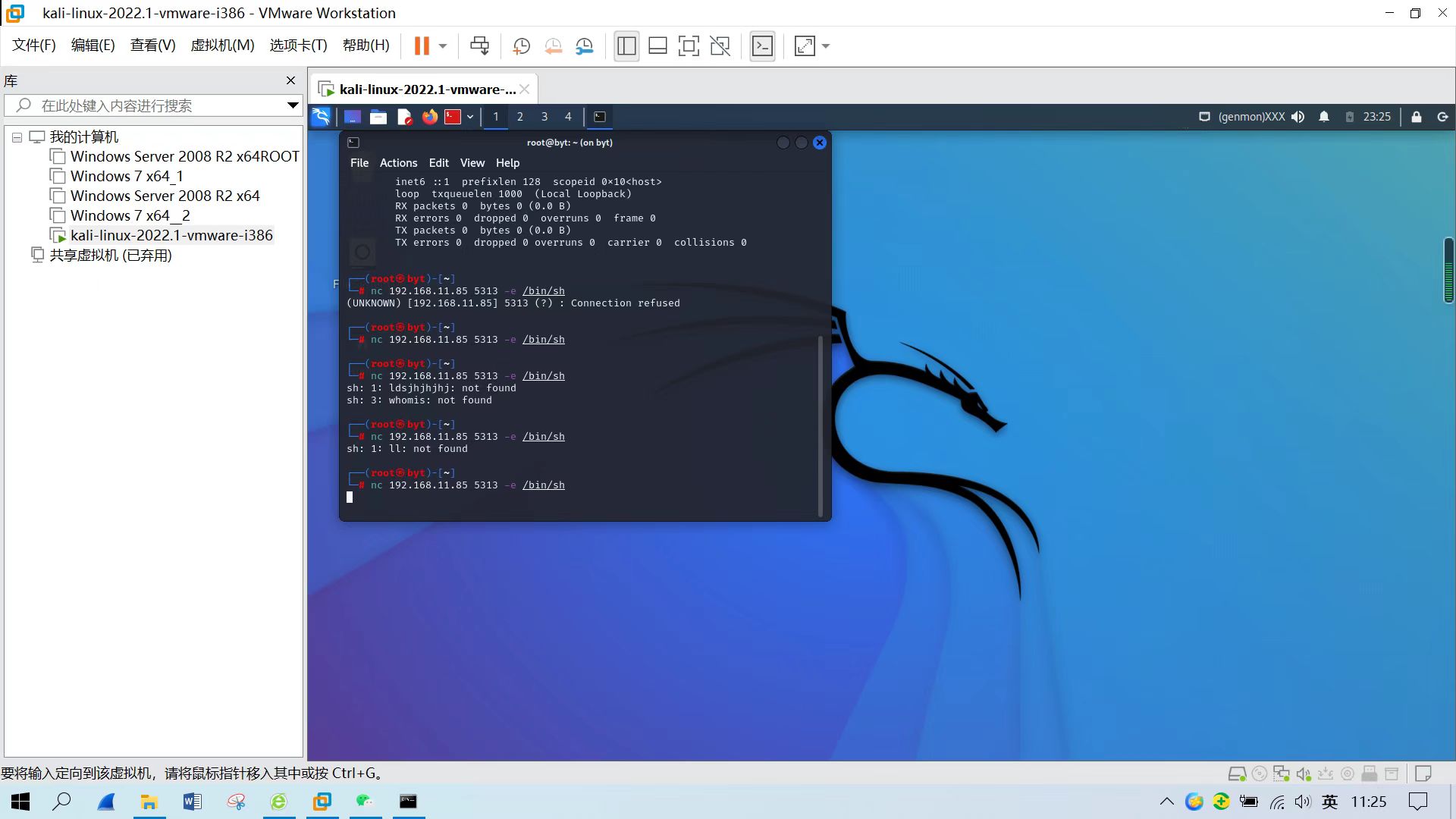Image resolution: width=1456 pixels, height=819 pixels.
Task: Open the pause button dropdown arrow
Action: (x=443, y=46)
